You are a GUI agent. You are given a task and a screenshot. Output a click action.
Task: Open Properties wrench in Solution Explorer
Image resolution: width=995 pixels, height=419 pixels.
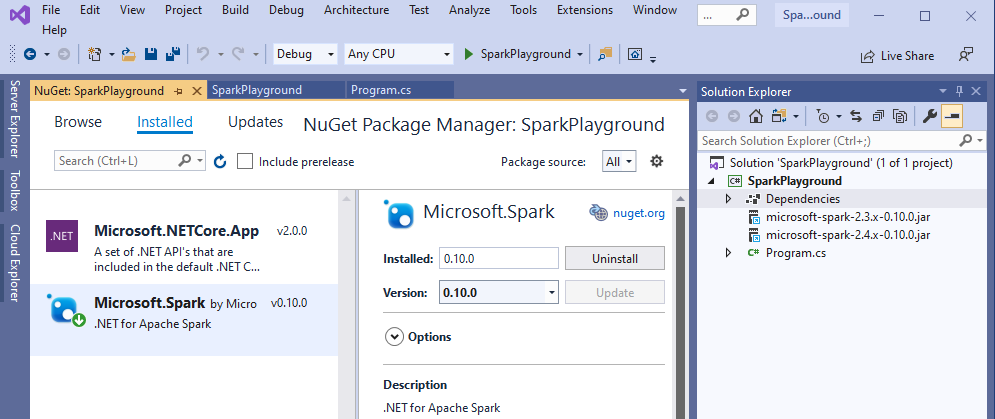click(x=929, y=117)
